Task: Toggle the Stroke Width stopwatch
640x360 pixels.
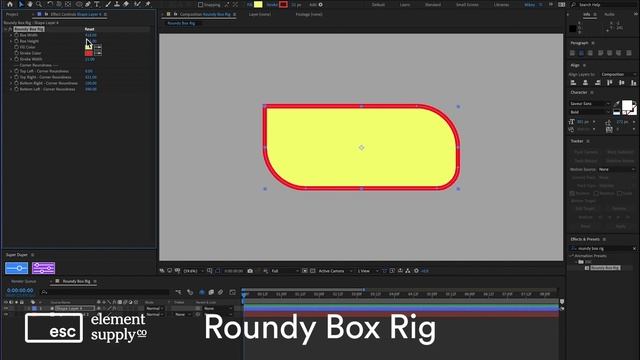Action: [x=17, y=59]
